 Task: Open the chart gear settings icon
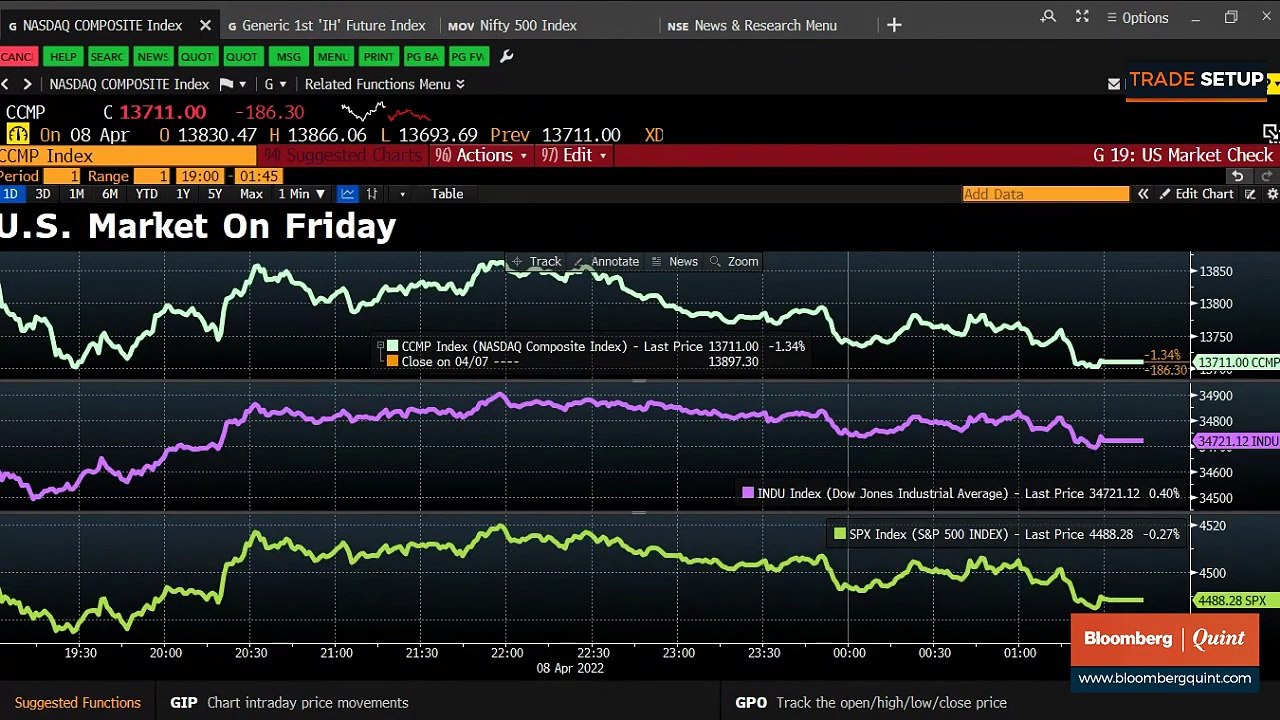click(1272, 194)
